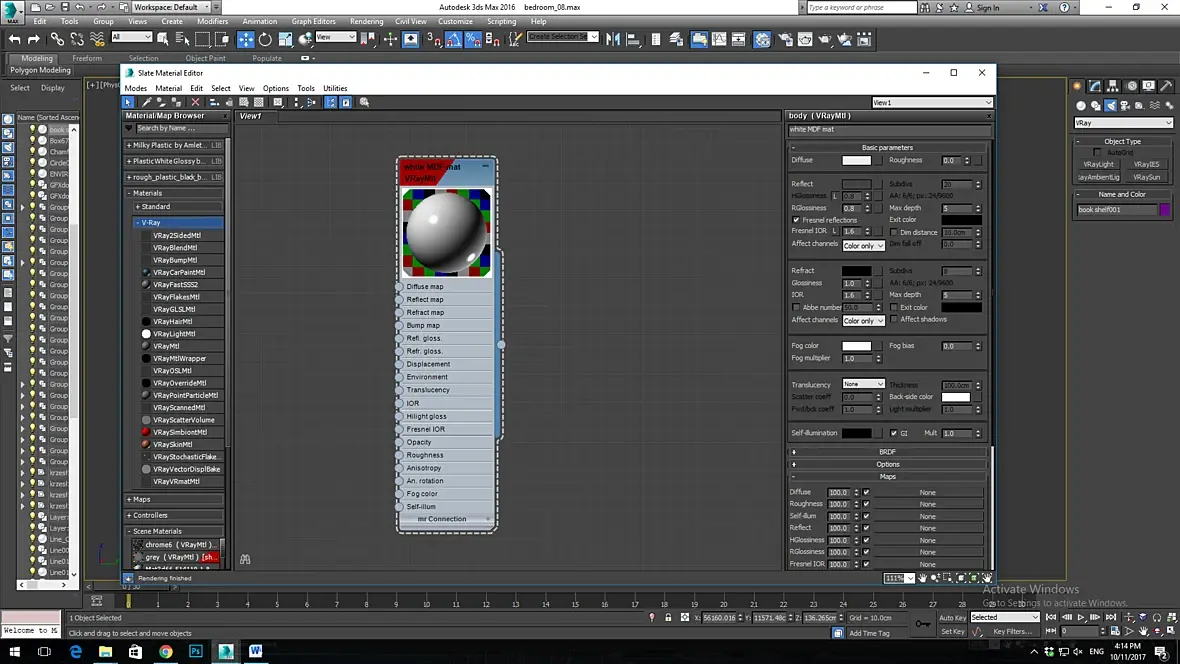Click the delete selected red X icon

[x=195, y=102]
